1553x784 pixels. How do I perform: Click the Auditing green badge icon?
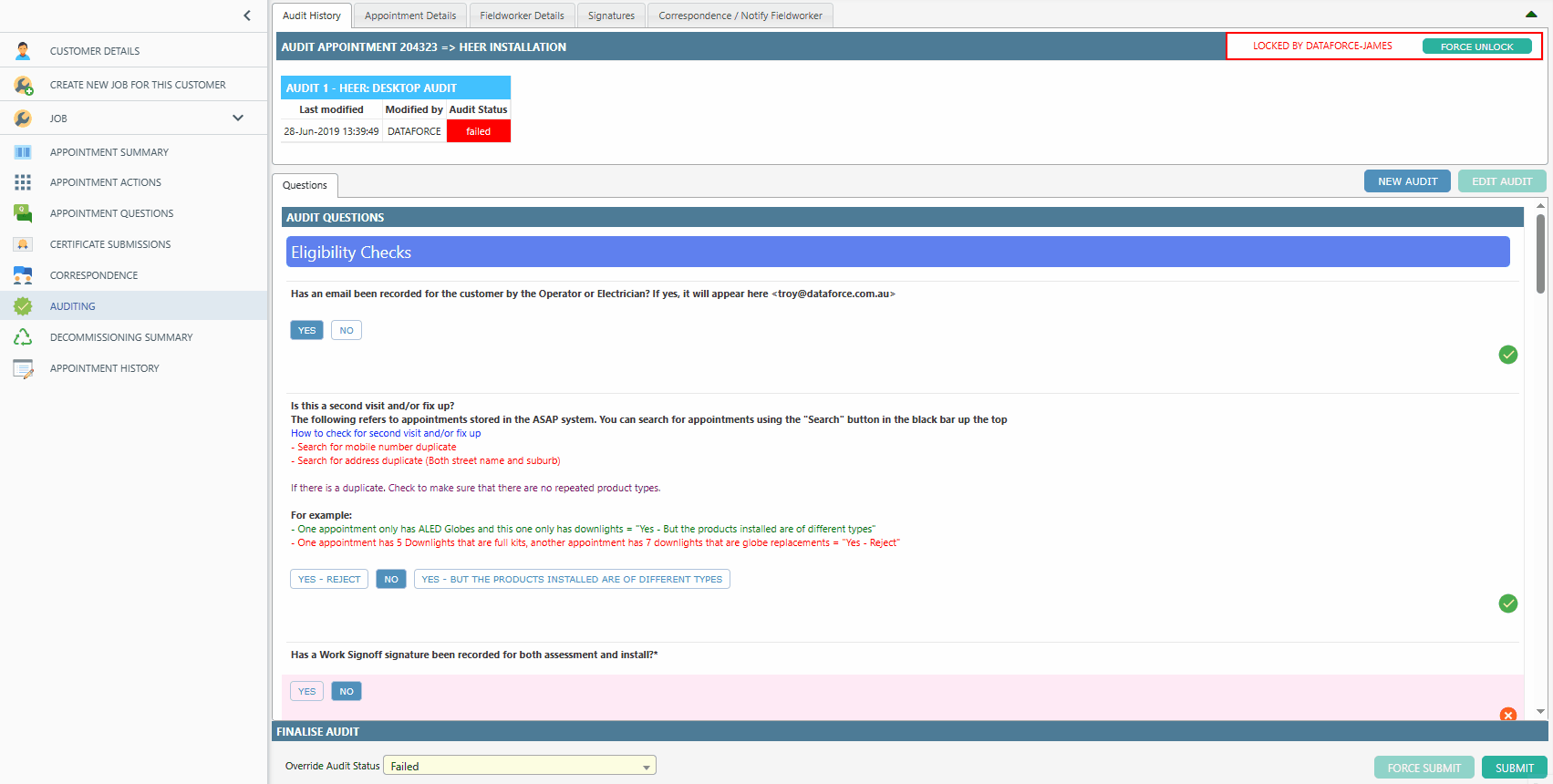[x=23, y=306]
